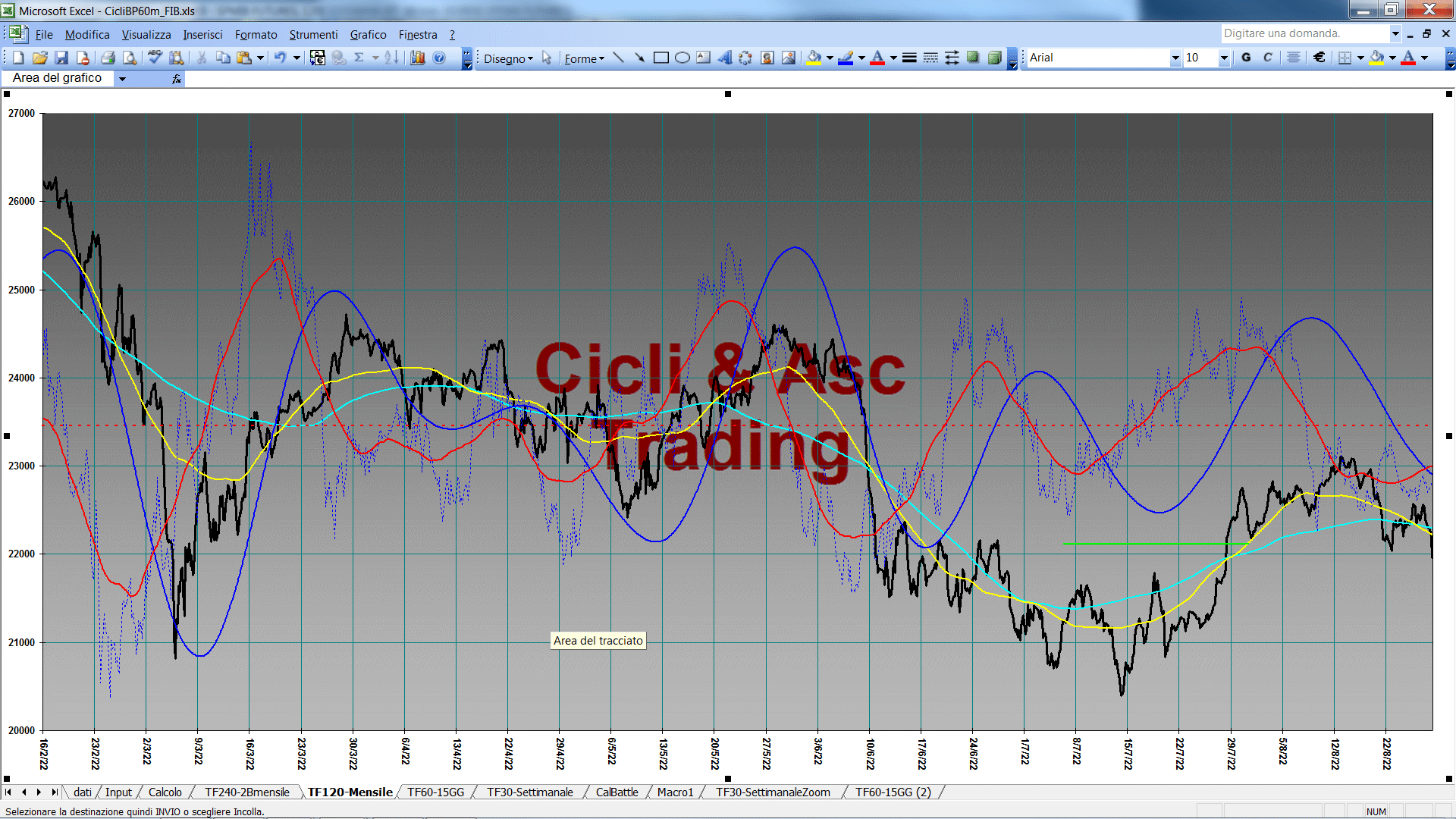Open Help with the question mark icon
The width and height of the screenshot is (1456, 819).
(439, 58)
